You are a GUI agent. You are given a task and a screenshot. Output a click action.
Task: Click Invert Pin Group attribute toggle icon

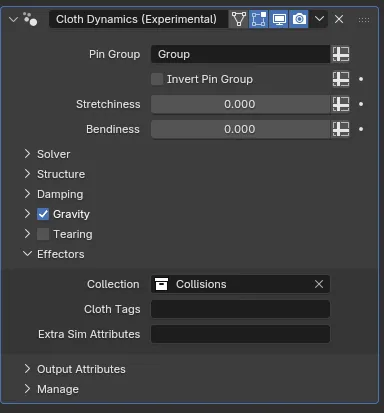coord(341,79)
